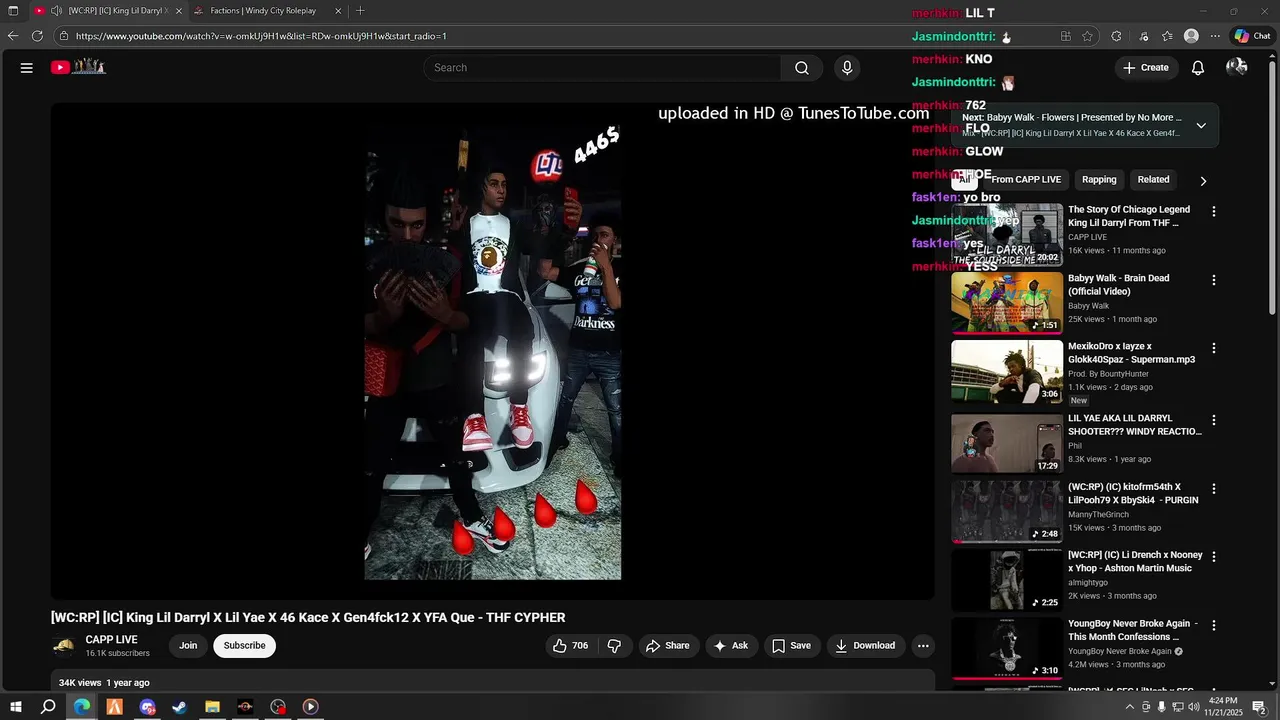Open Windows taskbar search
Screen dimensions: 1280x720
(x=48, y=706)
